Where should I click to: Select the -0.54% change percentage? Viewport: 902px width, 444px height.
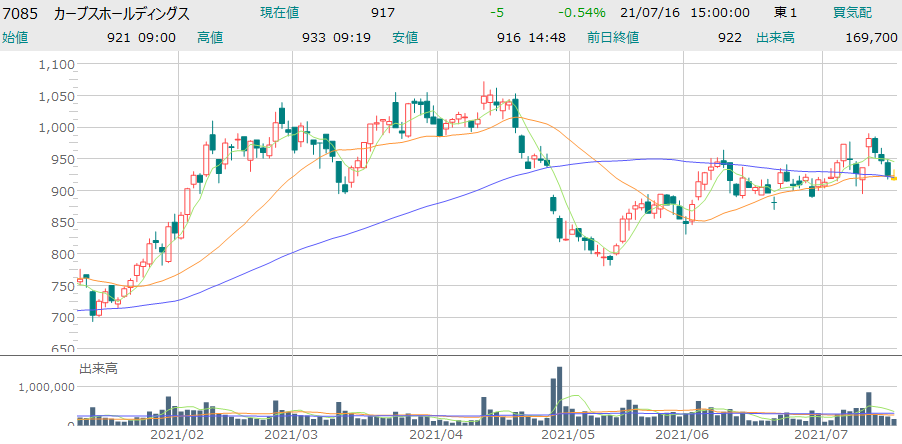(x=579, y=13)
